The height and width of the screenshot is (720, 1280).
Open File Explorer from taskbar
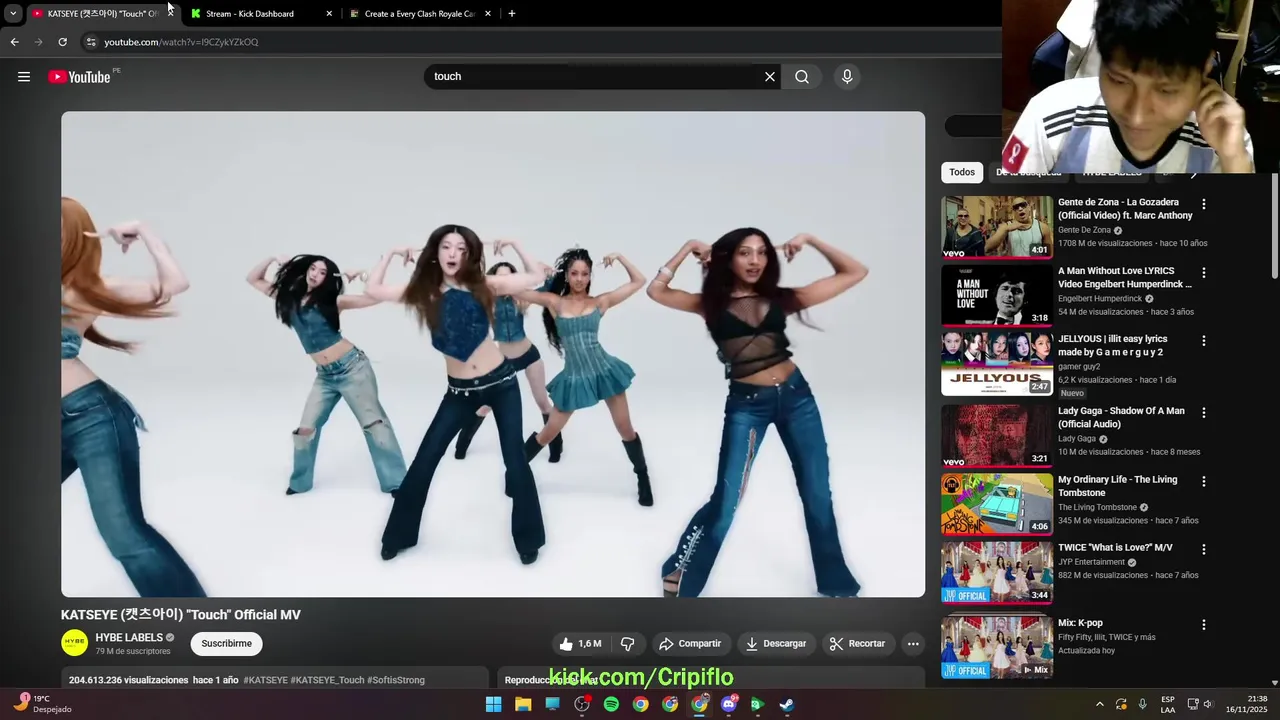(523, 704)
